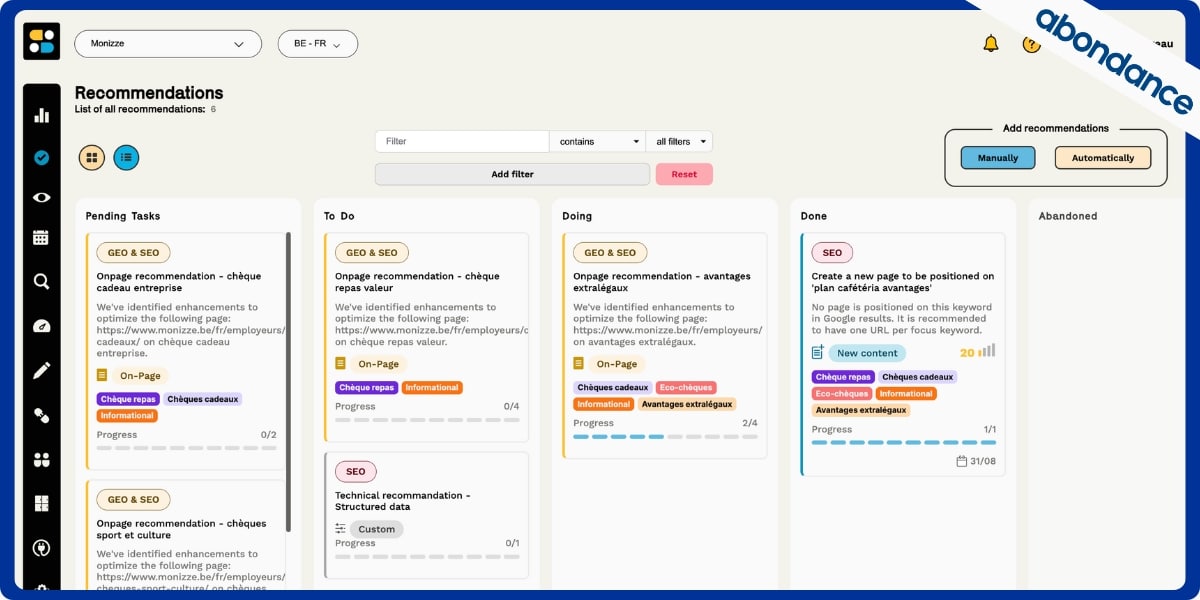Click the eye icon in the sidebar
Image resolution: width=1200 pixels, height=600 pixels.
click(x=41, y=197)
